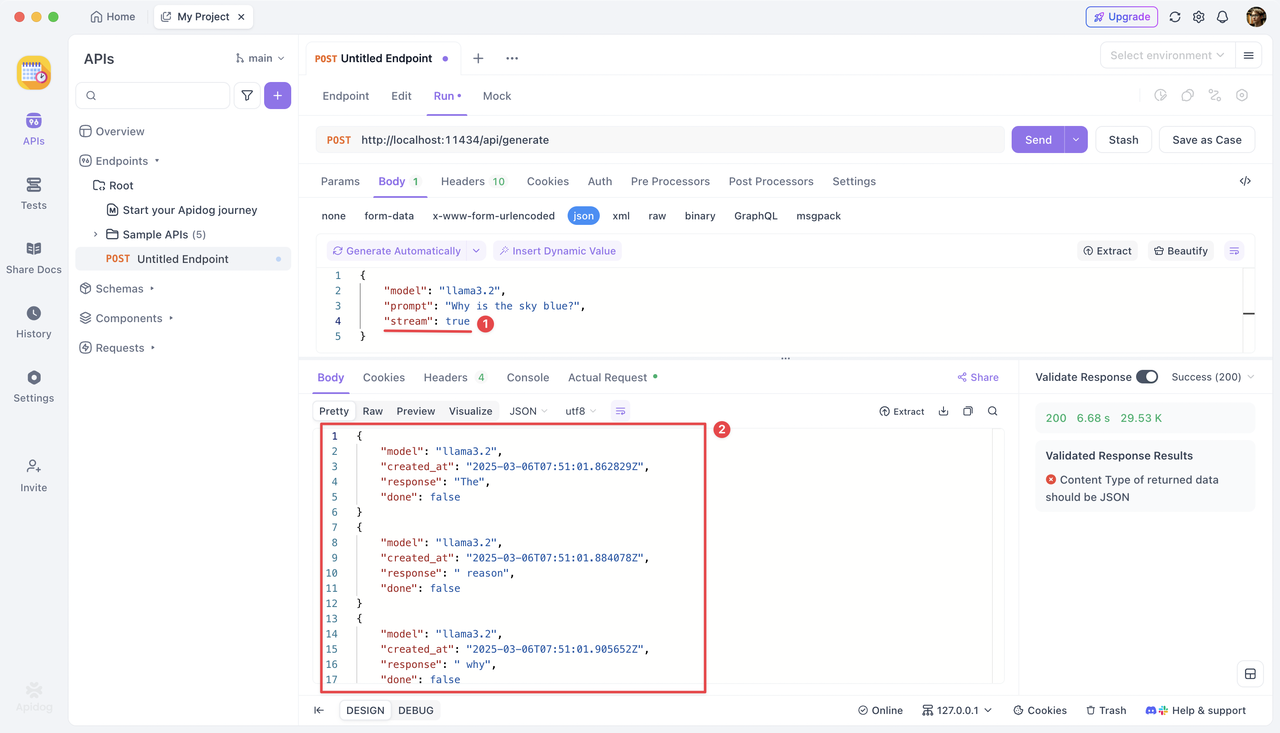Switch to the Endpoint tab

(345, 96)
